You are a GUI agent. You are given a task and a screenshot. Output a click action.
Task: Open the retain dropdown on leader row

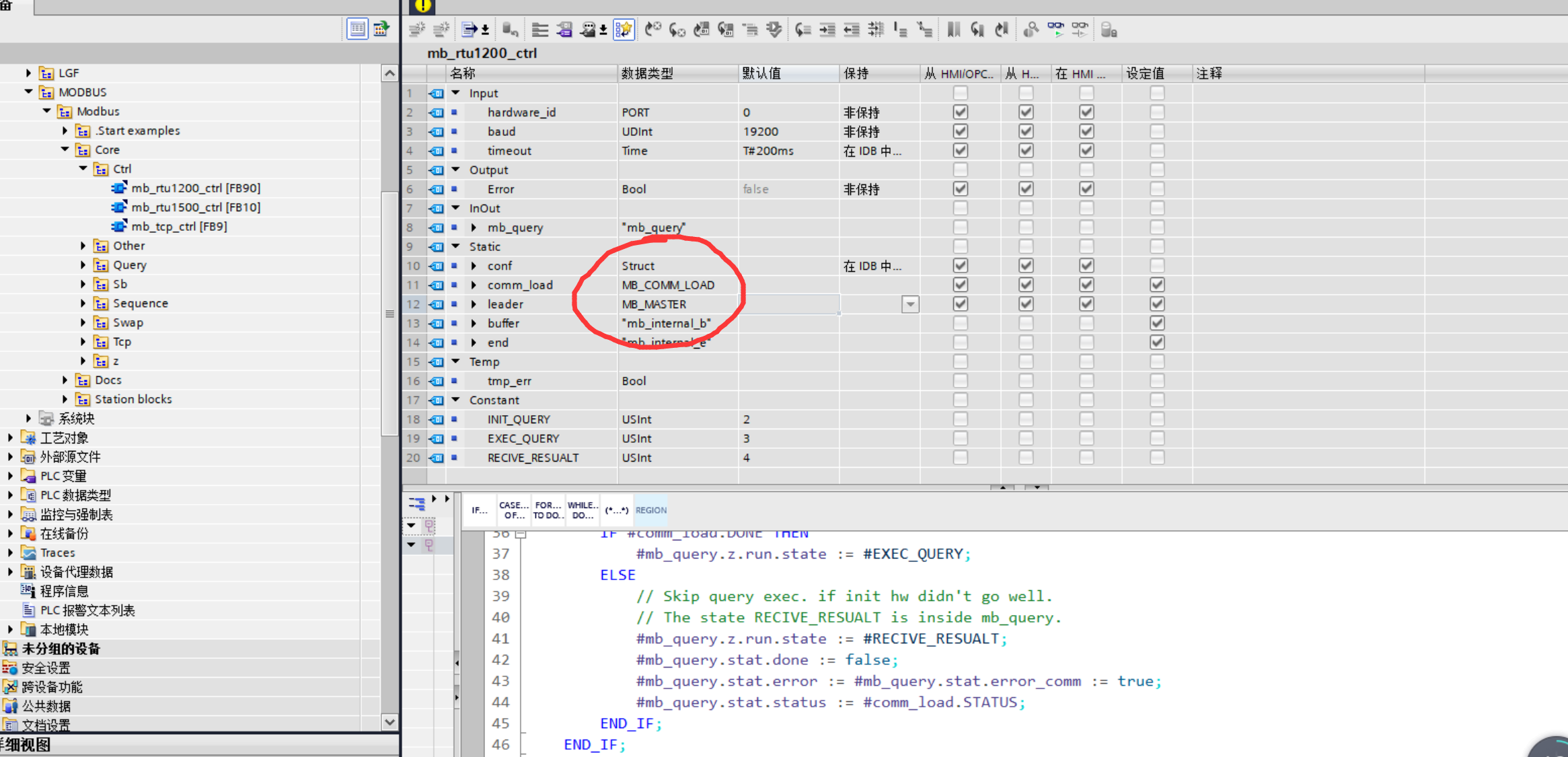(x=910, y=304)
